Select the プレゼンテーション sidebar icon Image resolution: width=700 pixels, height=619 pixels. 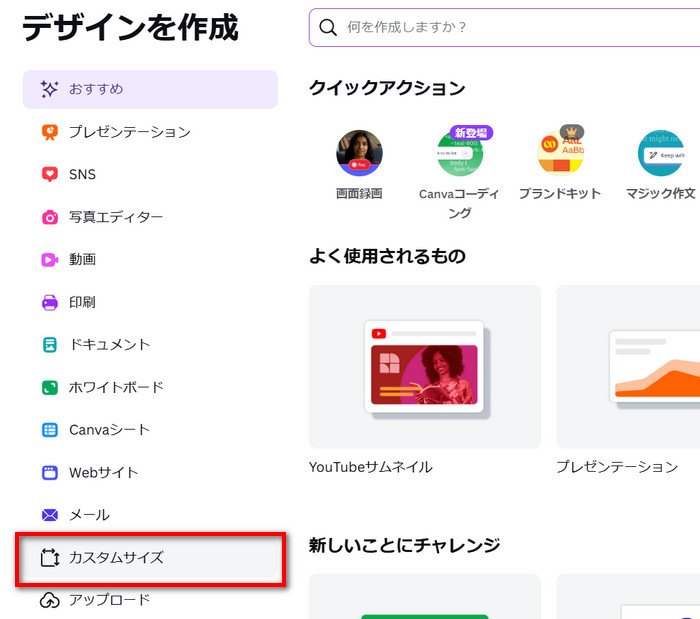49,132
